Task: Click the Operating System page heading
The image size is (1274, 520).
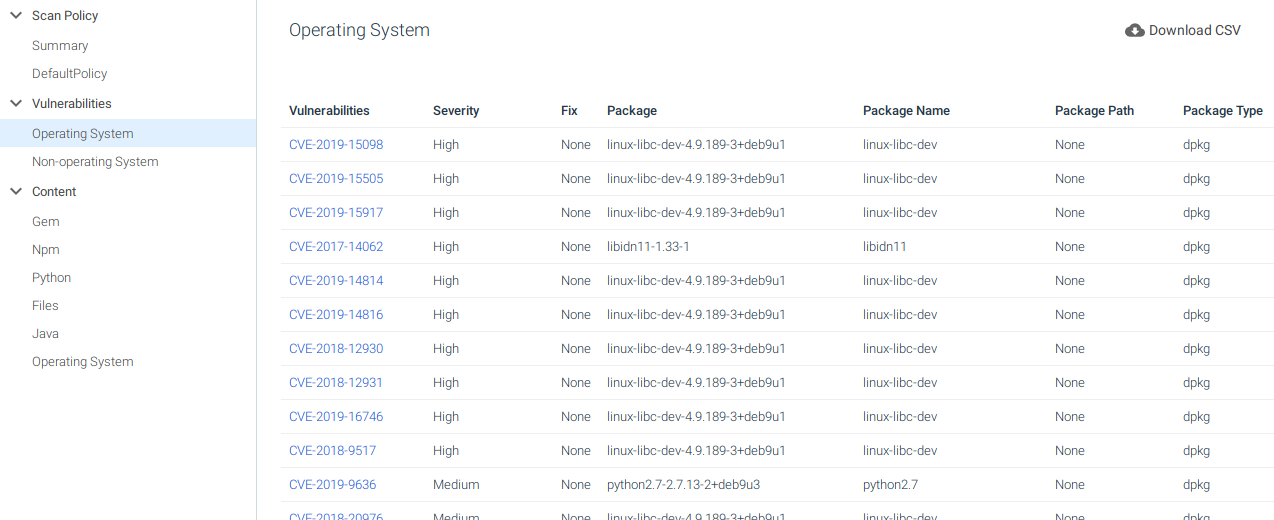Action: pos(359,30)
